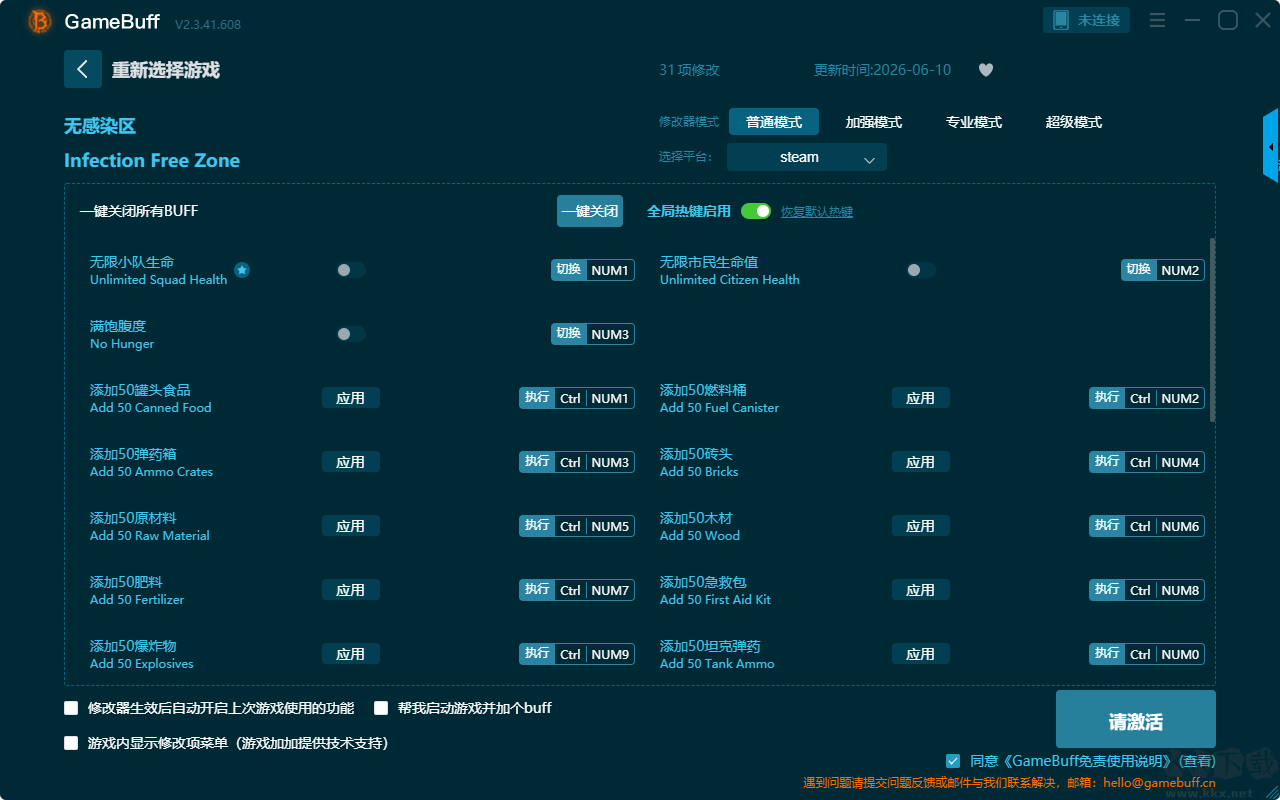
Task: Switch to 专业模式 mode tab
Action: [974, 122]
